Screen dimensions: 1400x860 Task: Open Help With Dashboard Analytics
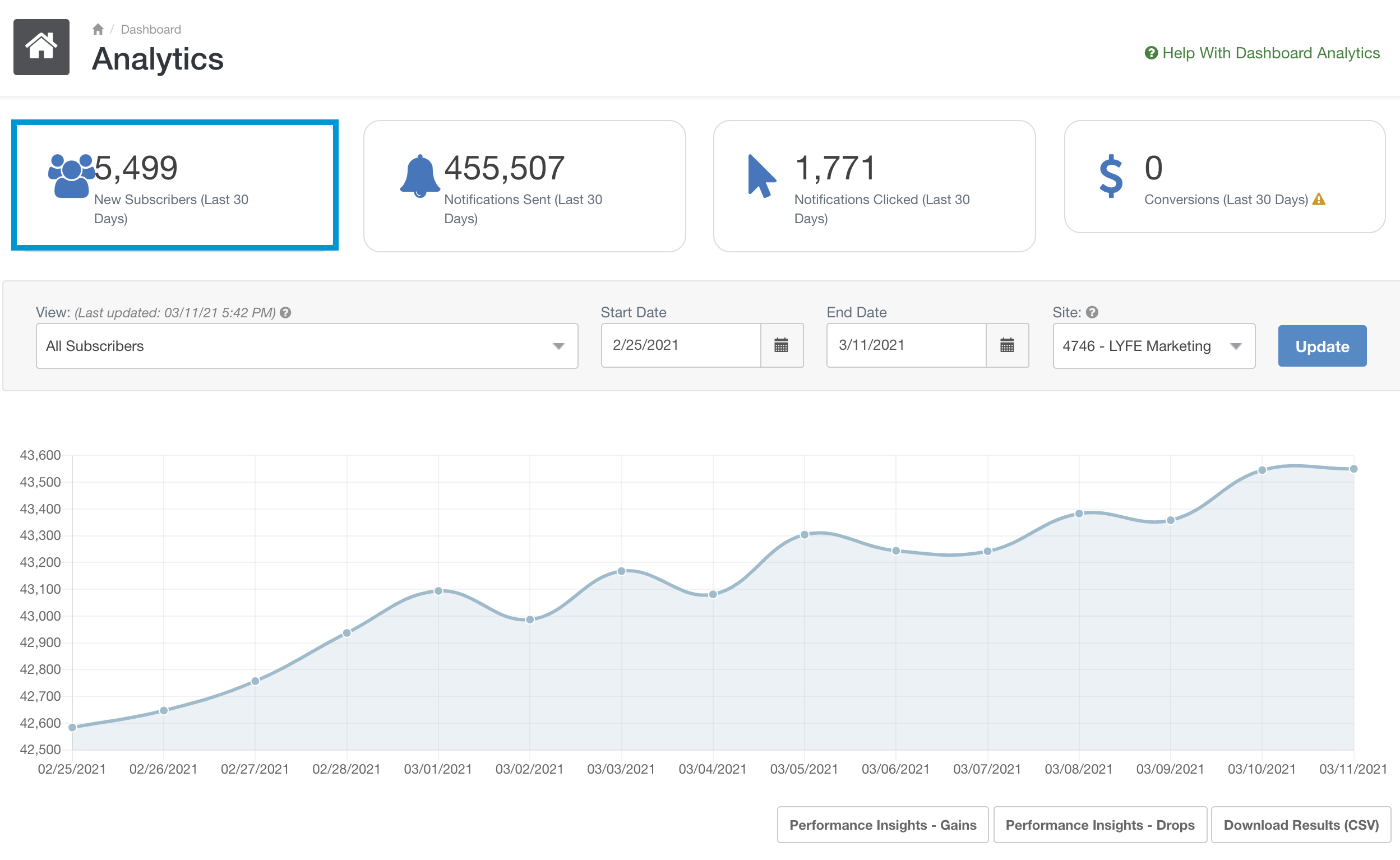(1262, 53)
